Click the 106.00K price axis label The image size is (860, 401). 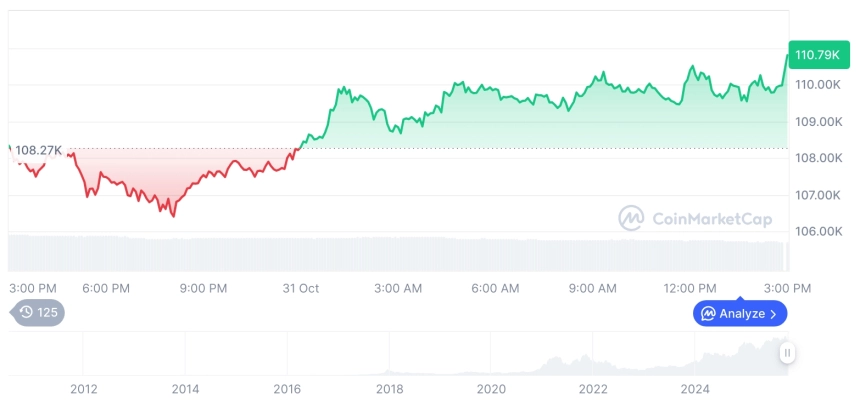pyautogui.click(x=818, y=231)
